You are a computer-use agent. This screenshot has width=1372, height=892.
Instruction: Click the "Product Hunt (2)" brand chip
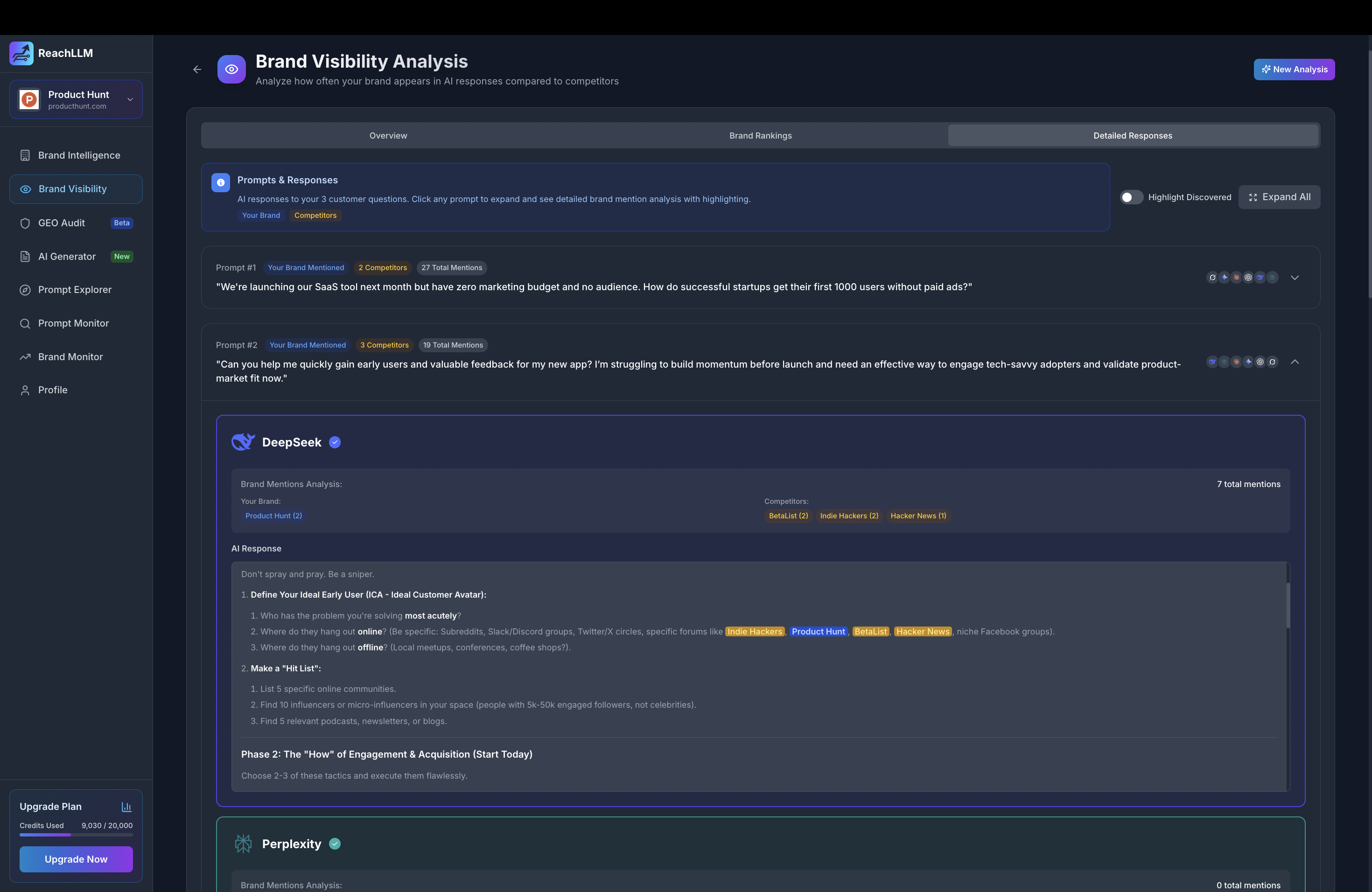[x=273, y=516]
